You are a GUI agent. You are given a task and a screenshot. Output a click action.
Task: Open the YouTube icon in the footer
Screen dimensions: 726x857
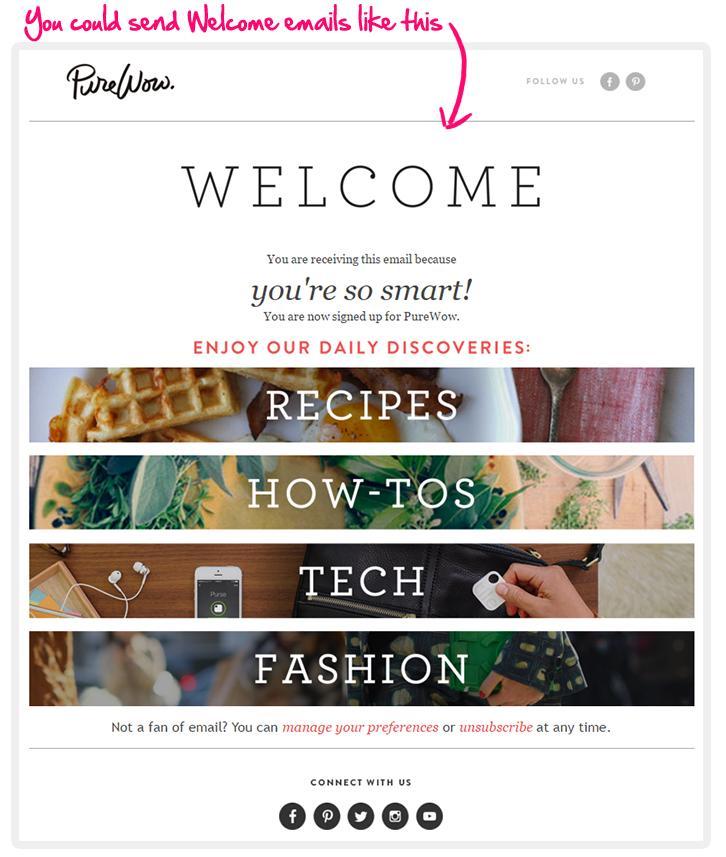click(x=430, y=816)
